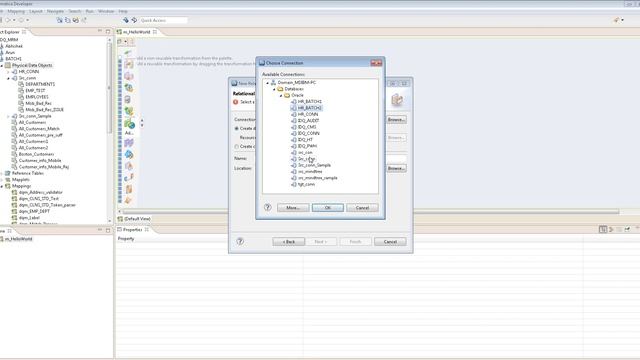Viewport: 640px width, 360px height.
Task: Select EMPLOYEES in Object Explorer
Action: click(x=37, y=97)
